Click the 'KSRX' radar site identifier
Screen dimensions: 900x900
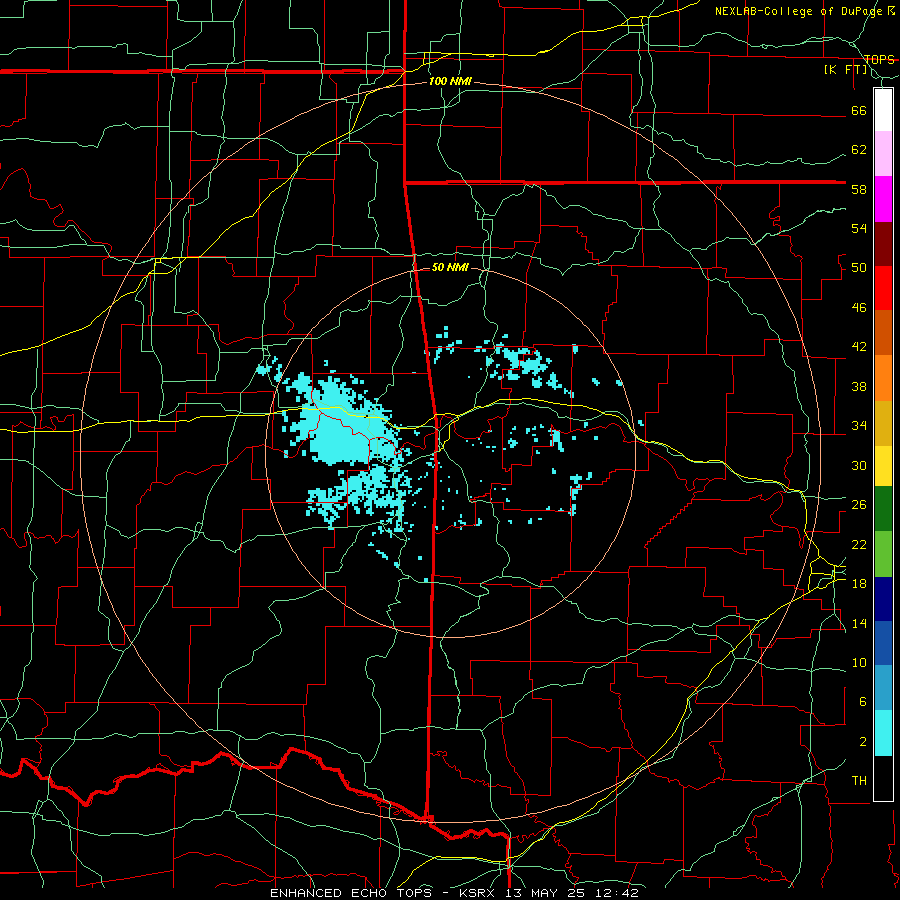point(479,893)
